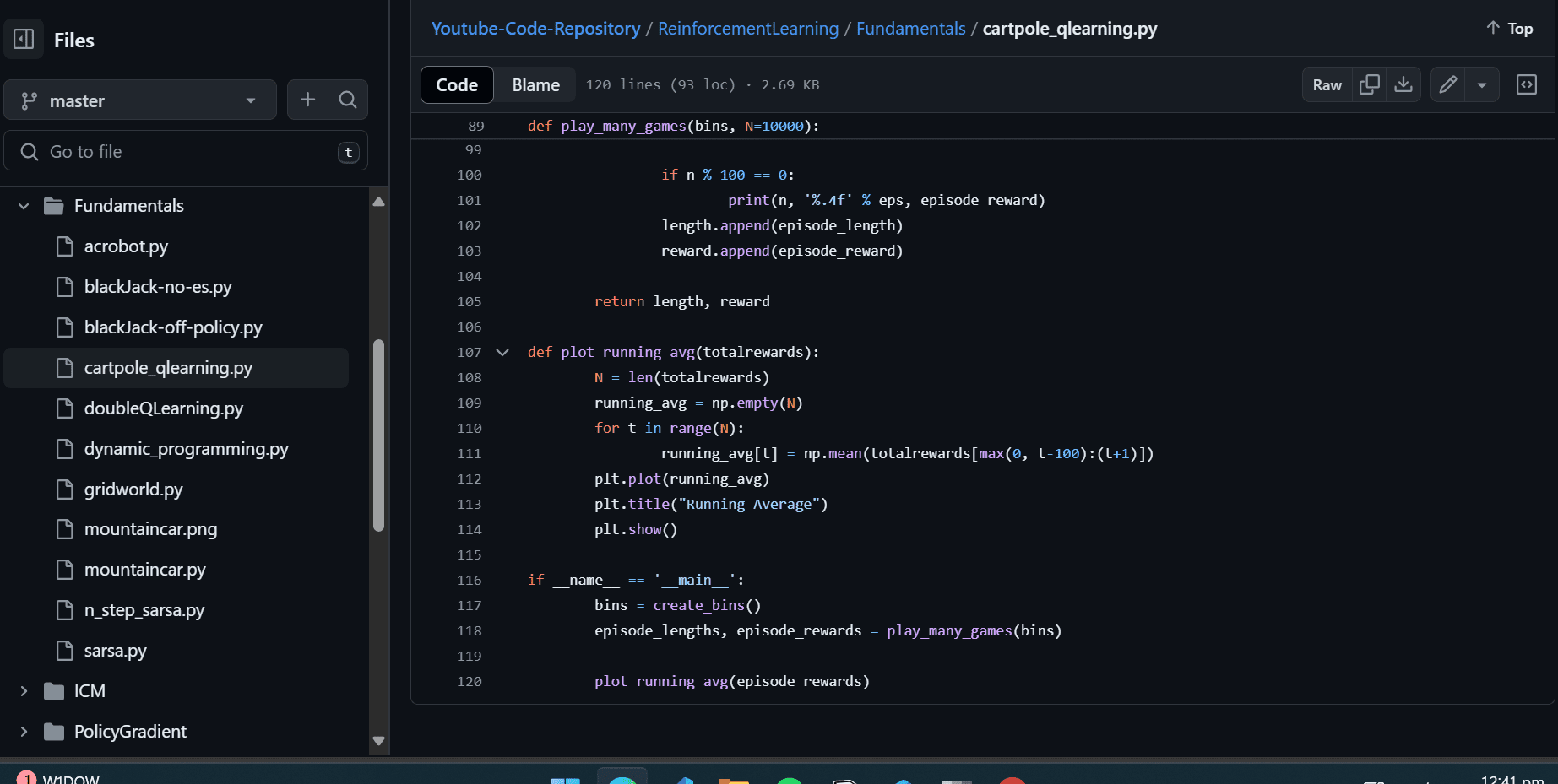This screenshot has height=784, width=1558.
Task: Click file tree scrollbar up arrow
Action: pos(378,202)
